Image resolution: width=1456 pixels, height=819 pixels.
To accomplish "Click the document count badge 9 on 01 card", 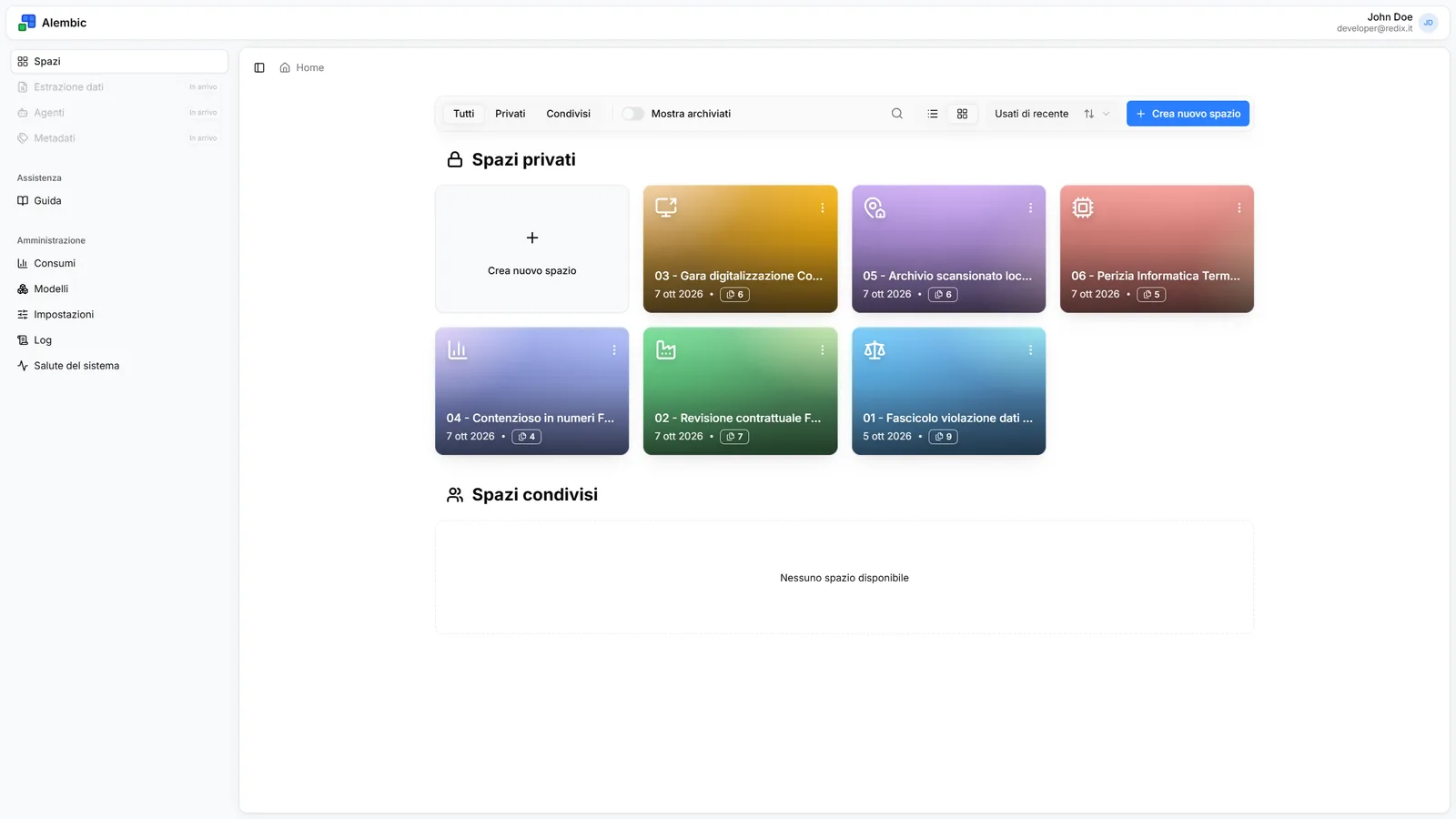I will (943, 437).
